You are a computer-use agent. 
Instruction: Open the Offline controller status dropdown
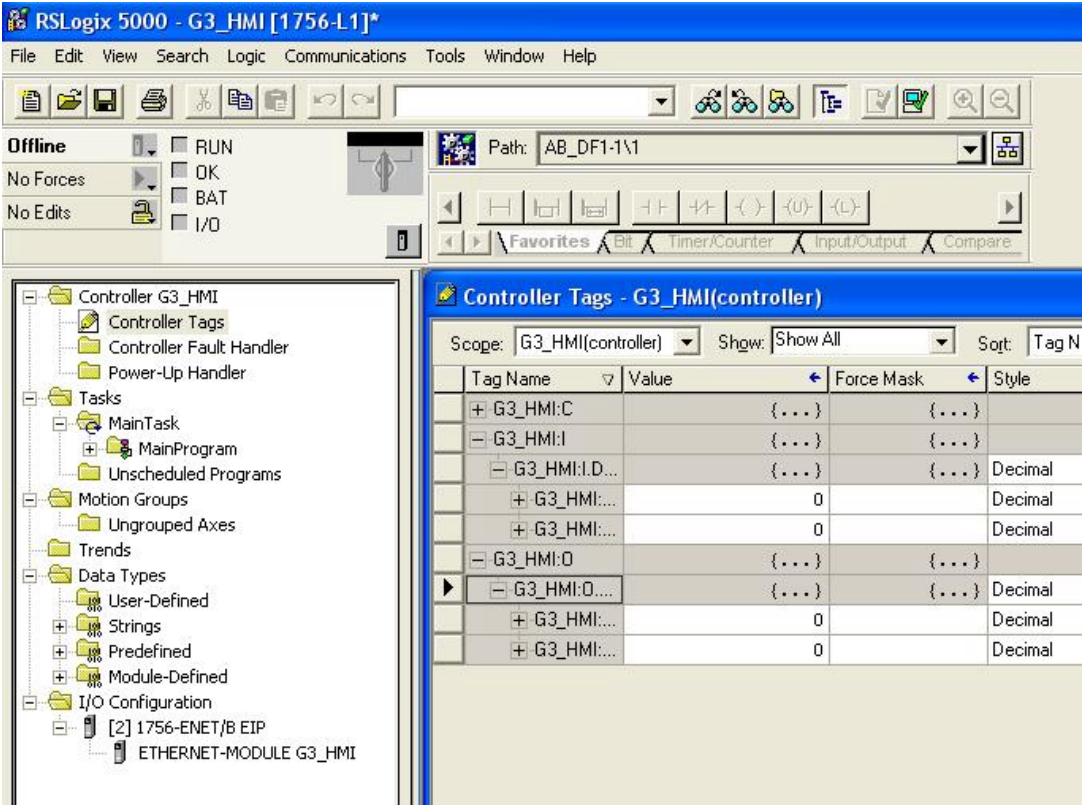pos(145,146)
